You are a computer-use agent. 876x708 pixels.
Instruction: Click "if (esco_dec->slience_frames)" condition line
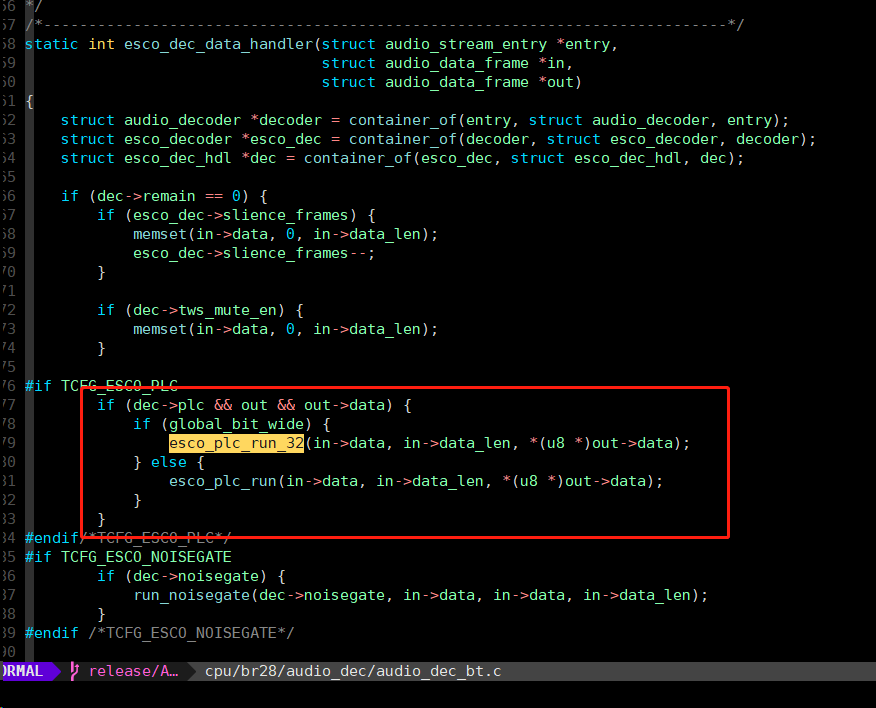[236, 215]
